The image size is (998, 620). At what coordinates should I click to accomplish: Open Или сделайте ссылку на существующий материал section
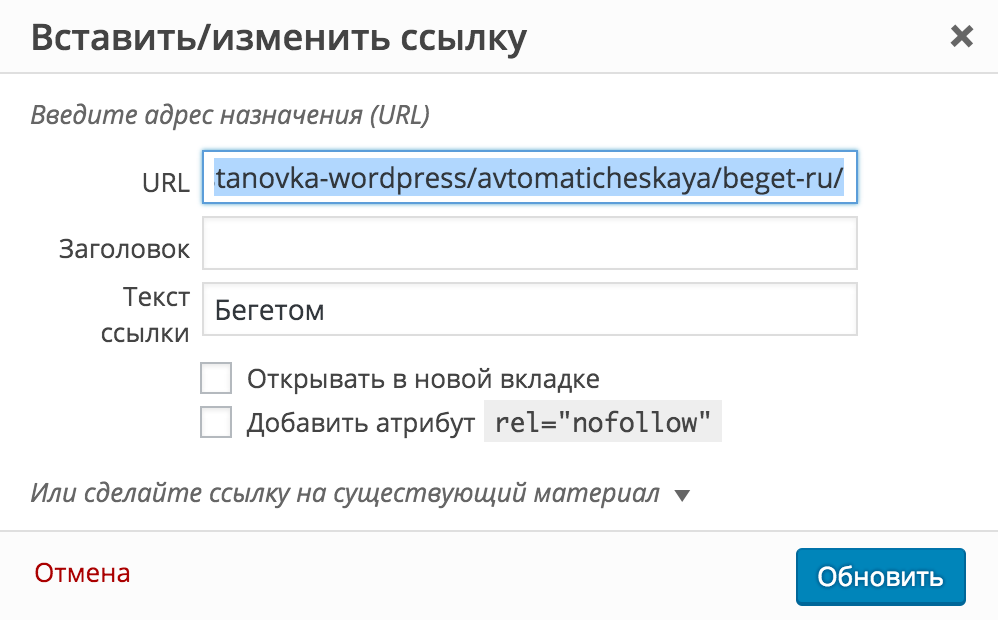(x=345, y=493)
